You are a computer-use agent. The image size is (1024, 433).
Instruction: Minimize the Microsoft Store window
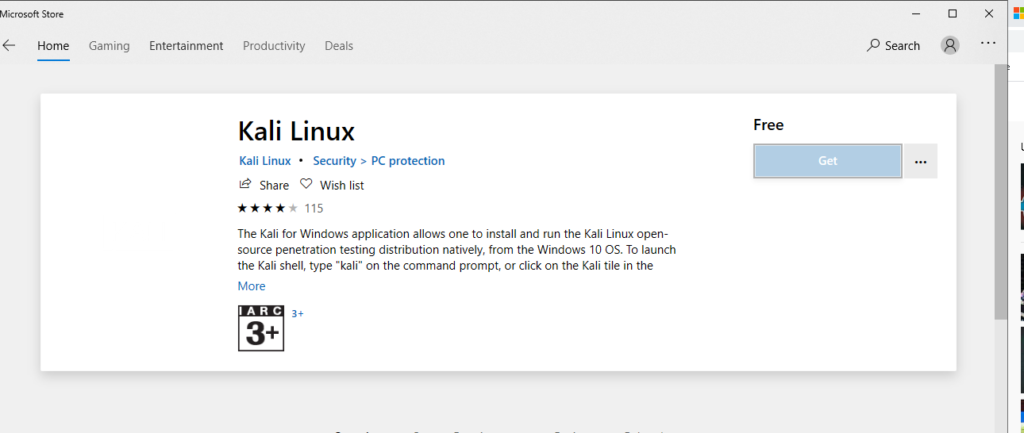click(917, 14)
